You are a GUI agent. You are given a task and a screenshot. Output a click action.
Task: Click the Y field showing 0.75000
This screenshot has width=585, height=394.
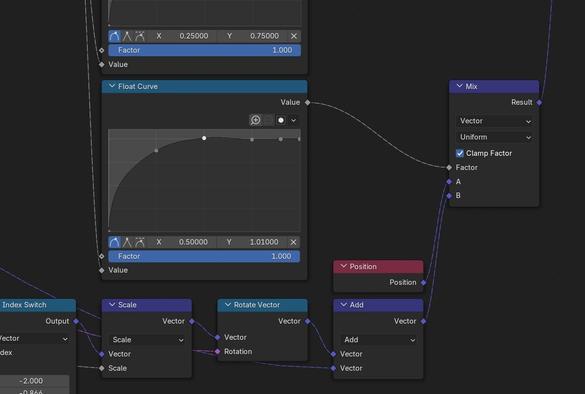click(253, 36)
